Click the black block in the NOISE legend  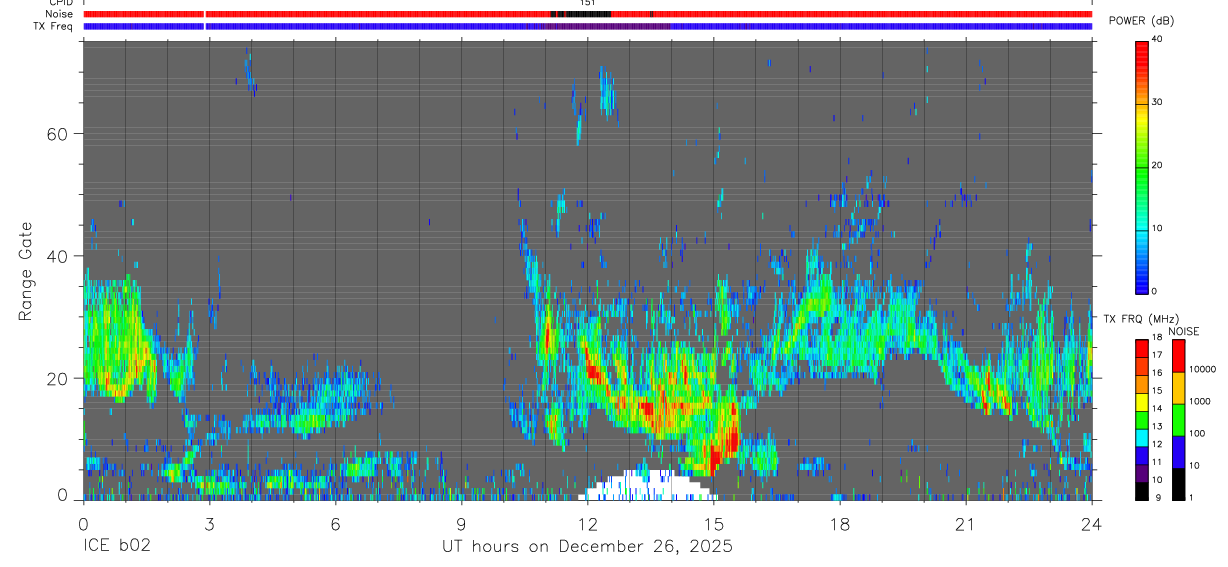tap(1177, 482)
